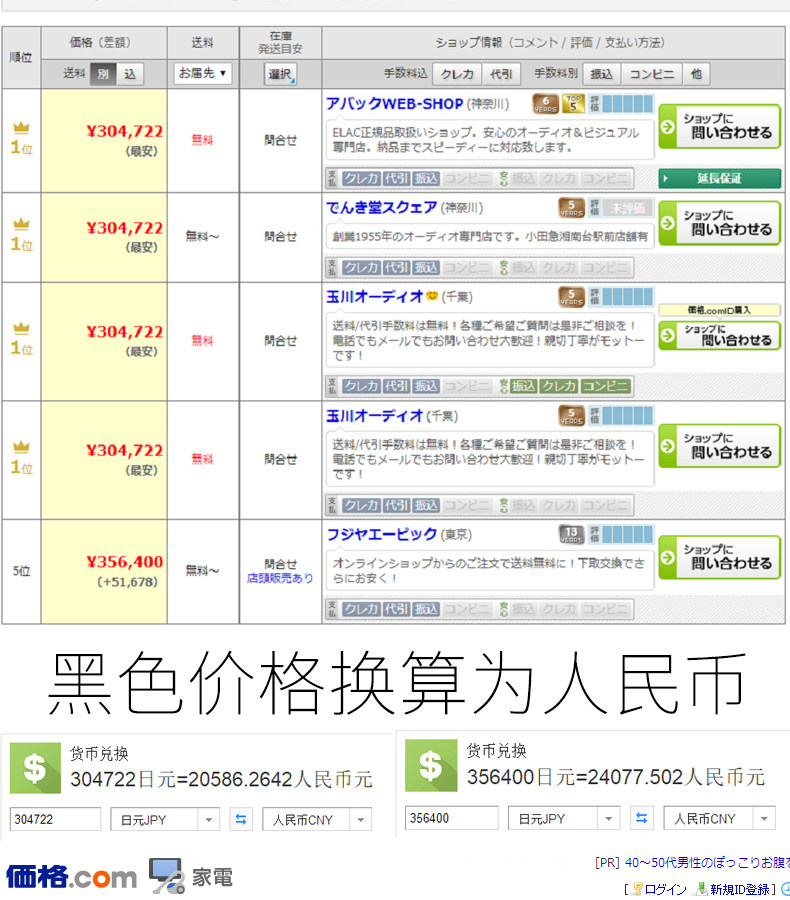The height and width of the screenshot is (900, 790).
Task: Open the 選択 stock filter selector
Action: click(280, 74)
